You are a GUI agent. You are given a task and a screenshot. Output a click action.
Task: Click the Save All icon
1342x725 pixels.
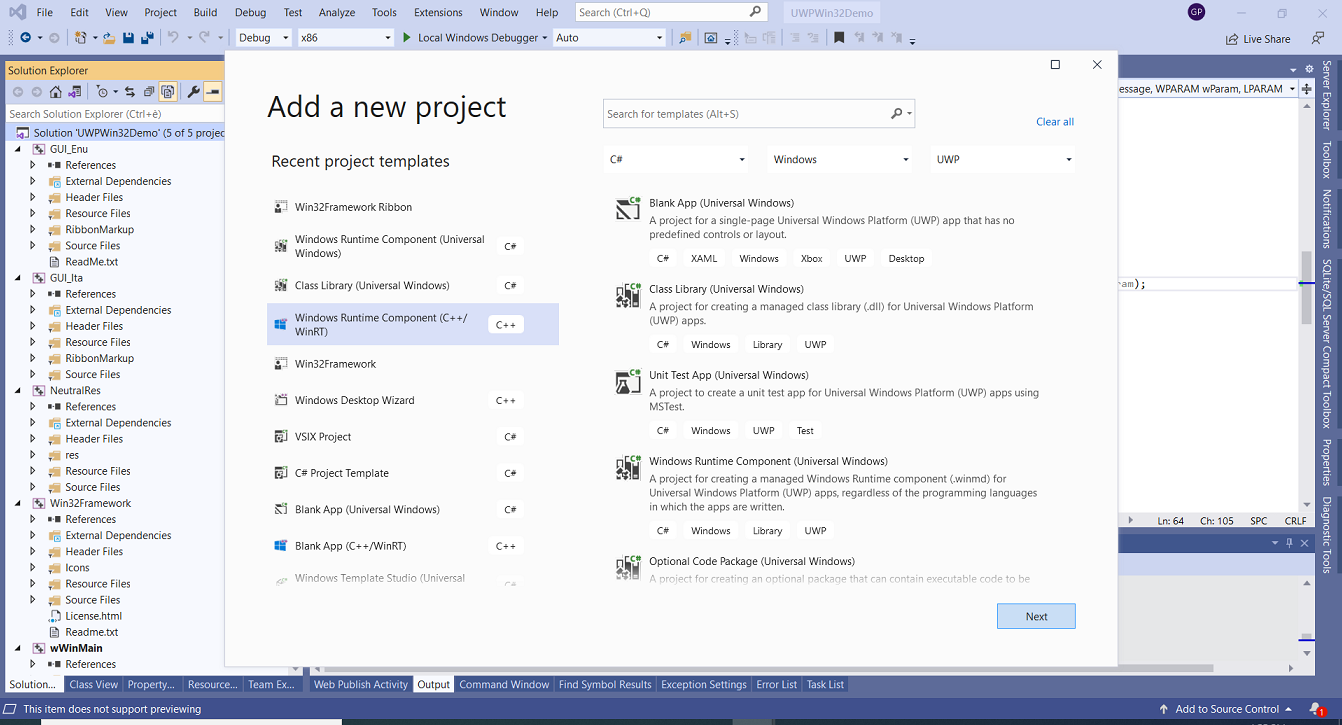point(147,38)
